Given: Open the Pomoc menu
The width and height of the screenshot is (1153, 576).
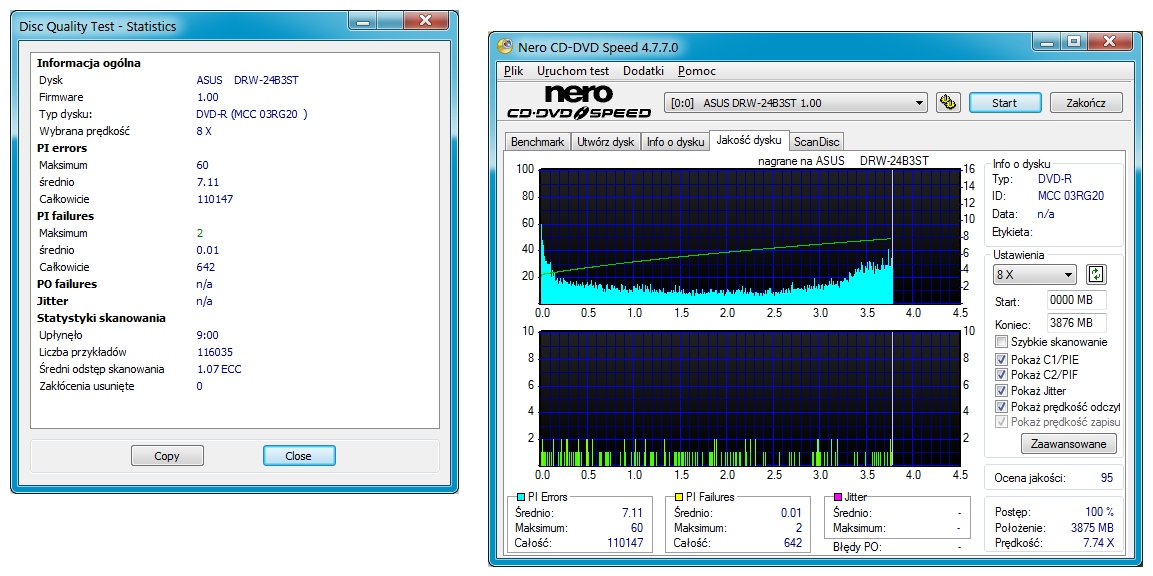Looking at the screenshot, I should click(696, 71).
